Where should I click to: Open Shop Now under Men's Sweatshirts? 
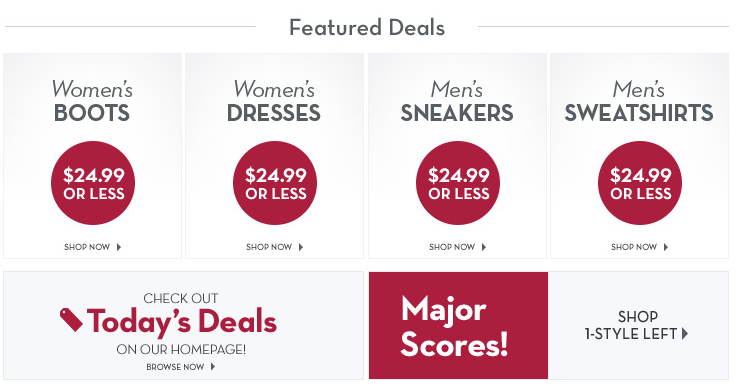pos(634,247)
